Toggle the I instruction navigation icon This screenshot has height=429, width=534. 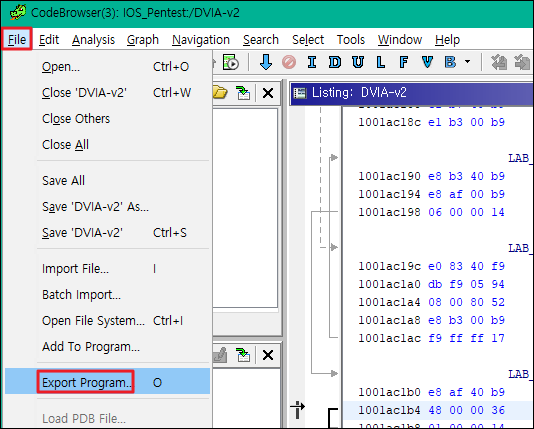(312, 62)
